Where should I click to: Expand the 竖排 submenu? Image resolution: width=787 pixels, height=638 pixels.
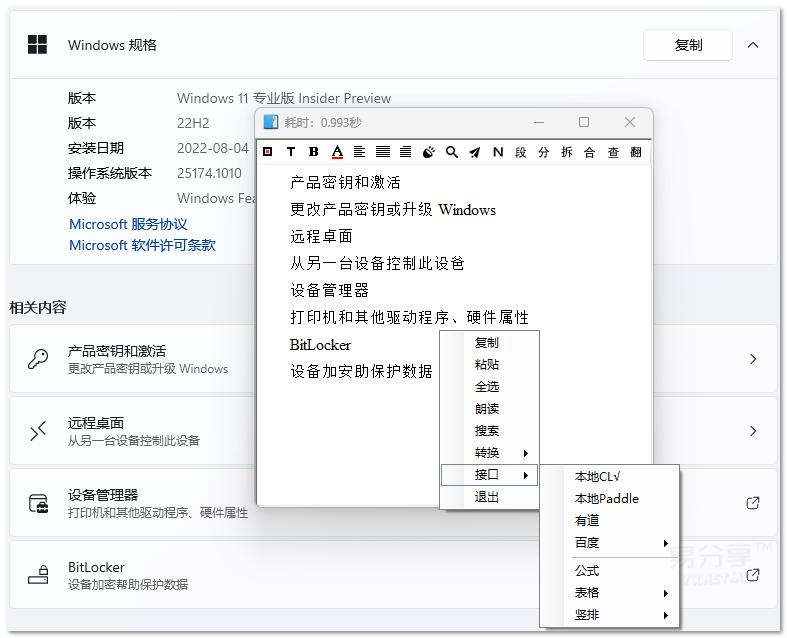609,615
